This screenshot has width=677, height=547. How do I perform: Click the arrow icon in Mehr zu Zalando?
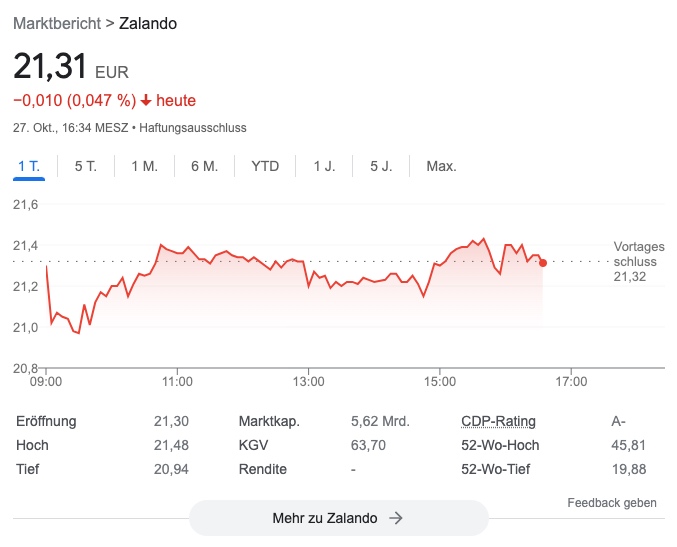point(396,518)
